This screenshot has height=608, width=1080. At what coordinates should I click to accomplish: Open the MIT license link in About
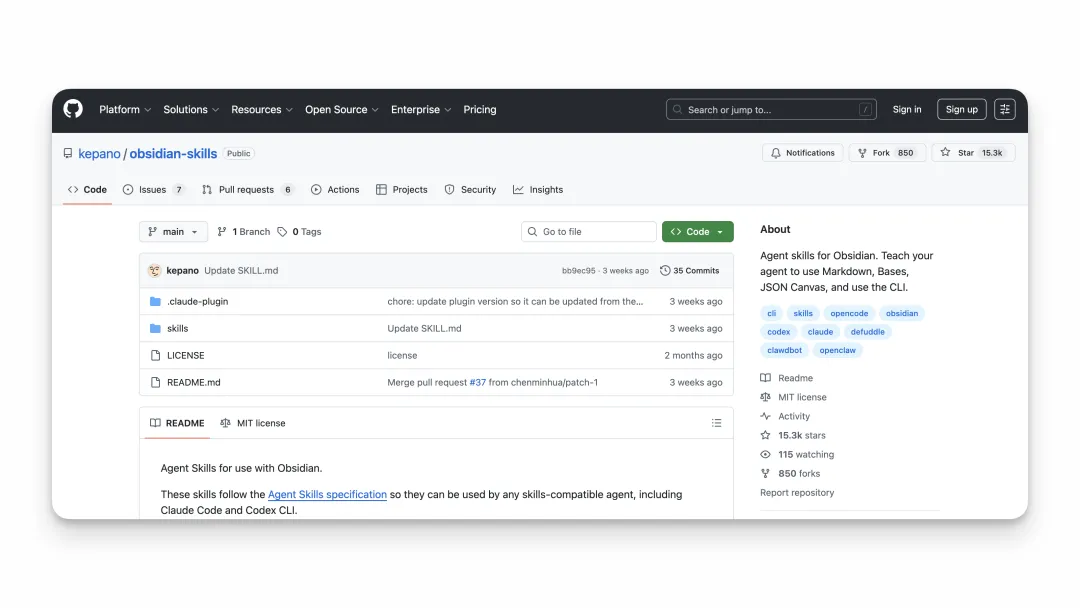[793, 397]
